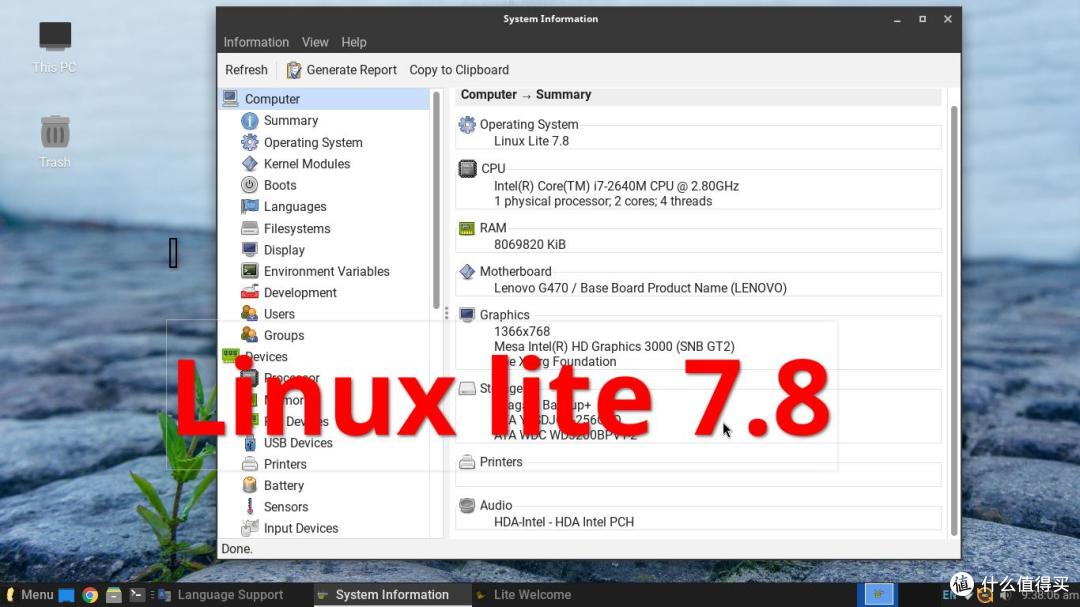The width and height of the screenshot is (1080, 607).
Task: Click Linux Lite 7.8 operating system value
Action: click(x=532, y=141)
